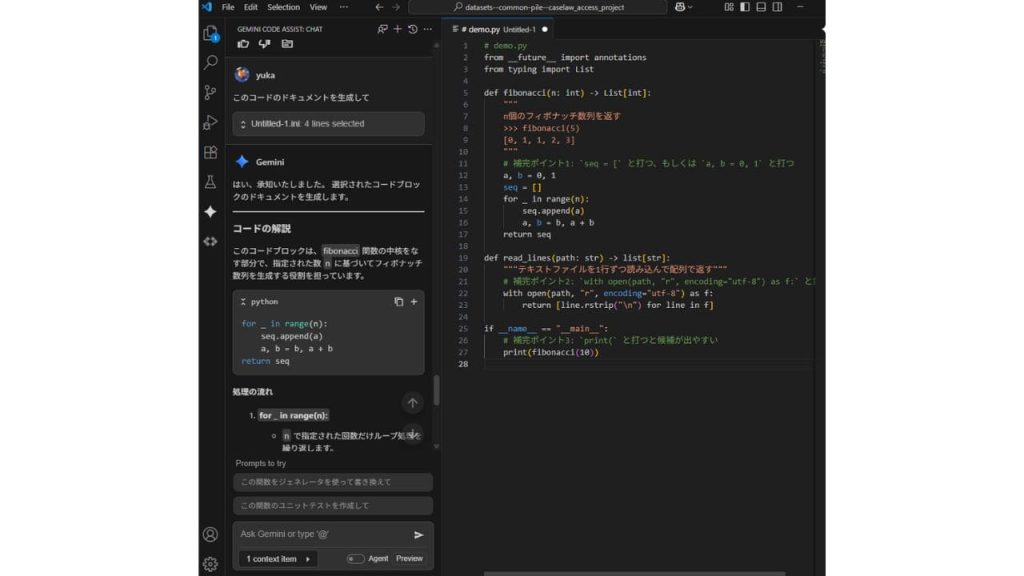Close the unsaved Untitled-1 tab dot
The image size is (1024, 576).
(x=545, y=29)
